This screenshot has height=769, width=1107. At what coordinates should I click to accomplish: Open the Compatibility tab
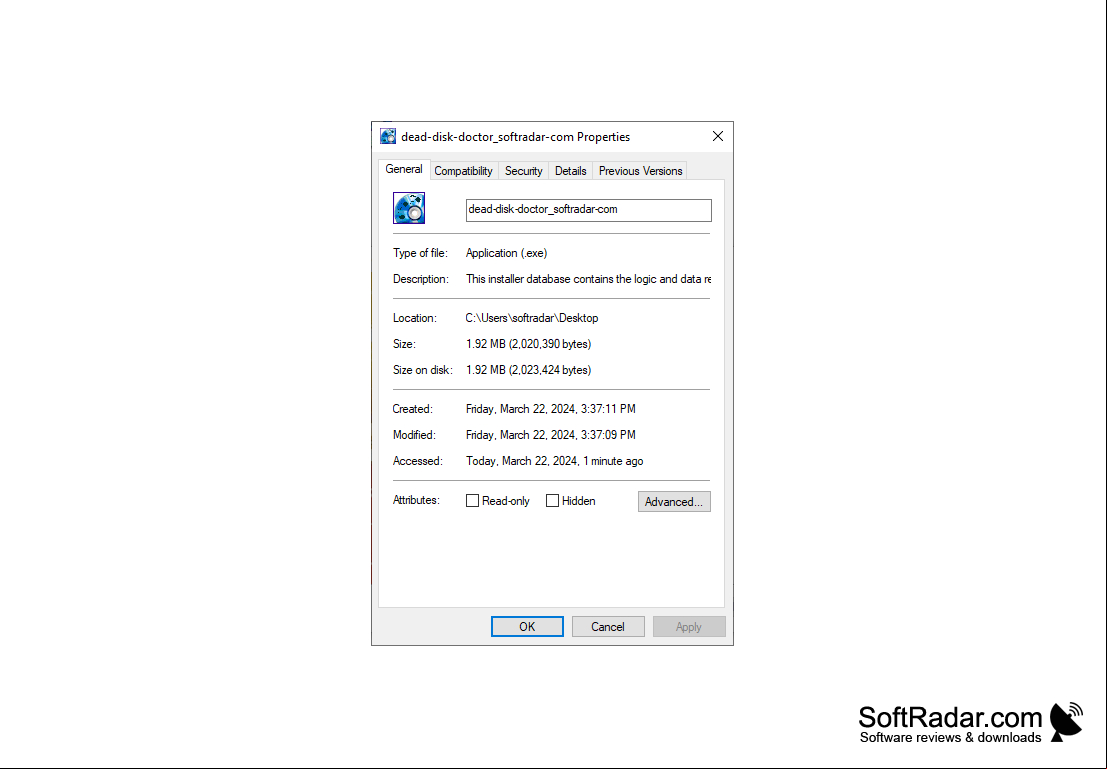click(x=463, y=171)
